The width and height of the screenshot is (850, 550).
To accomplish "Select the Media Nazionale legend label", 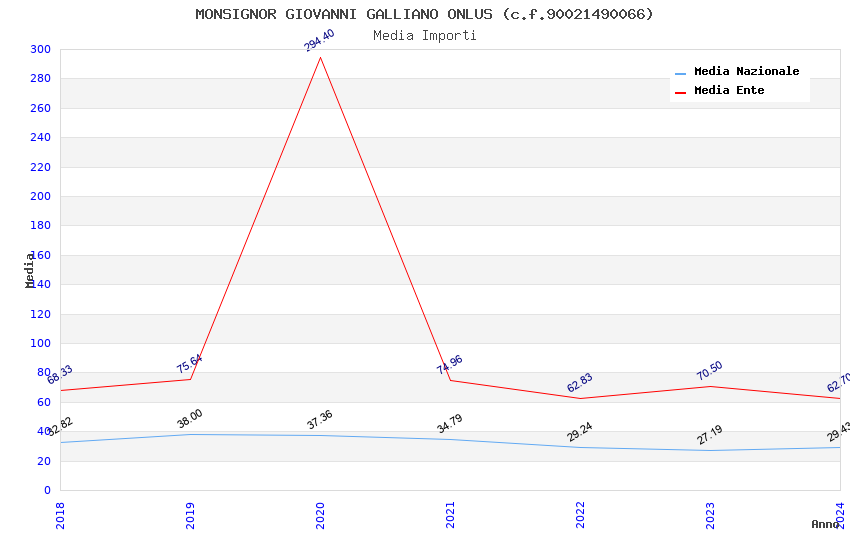I will (x=746, y=71).
